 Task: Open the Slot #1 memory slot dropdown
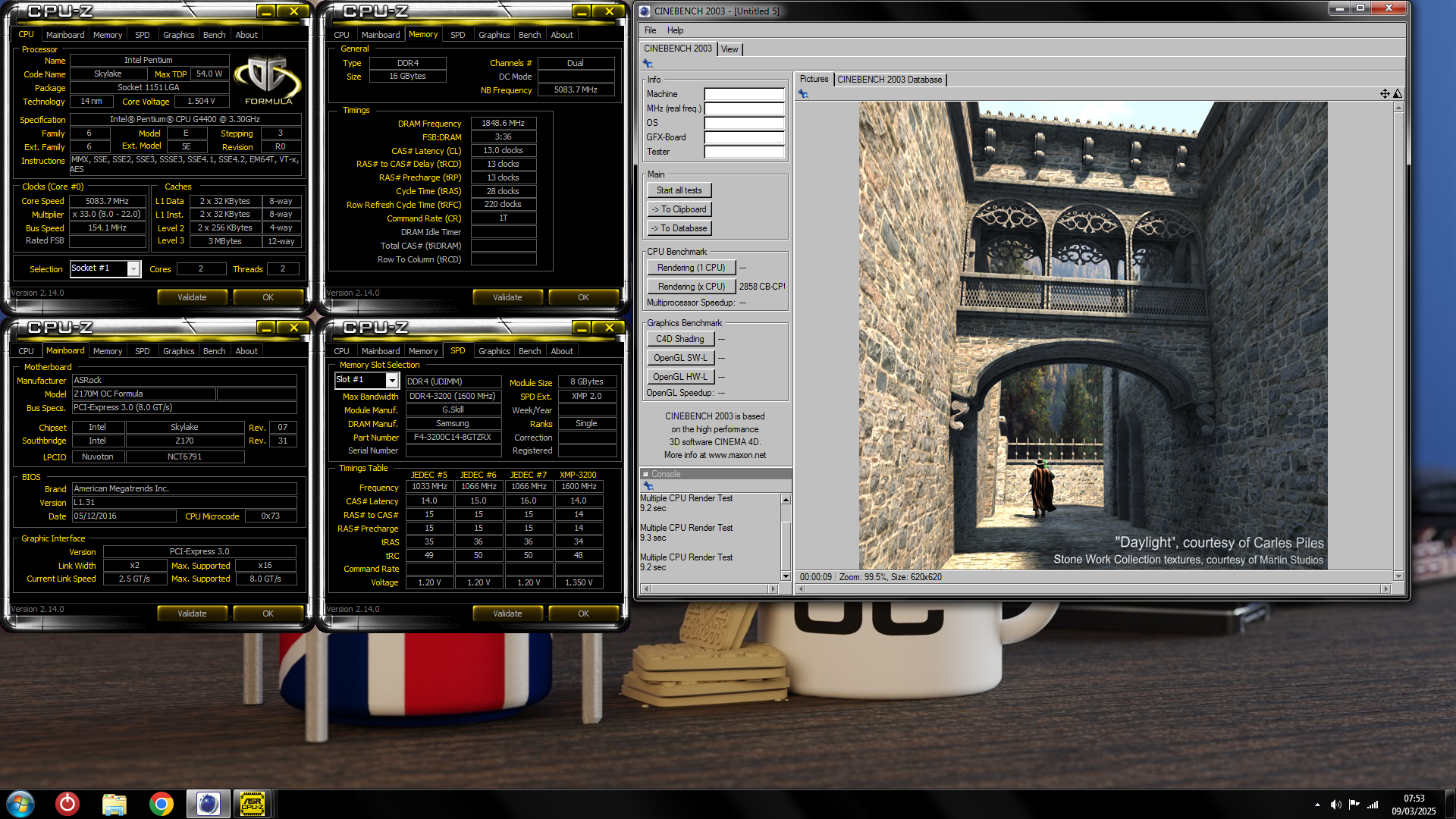click(x=392, y=380)
